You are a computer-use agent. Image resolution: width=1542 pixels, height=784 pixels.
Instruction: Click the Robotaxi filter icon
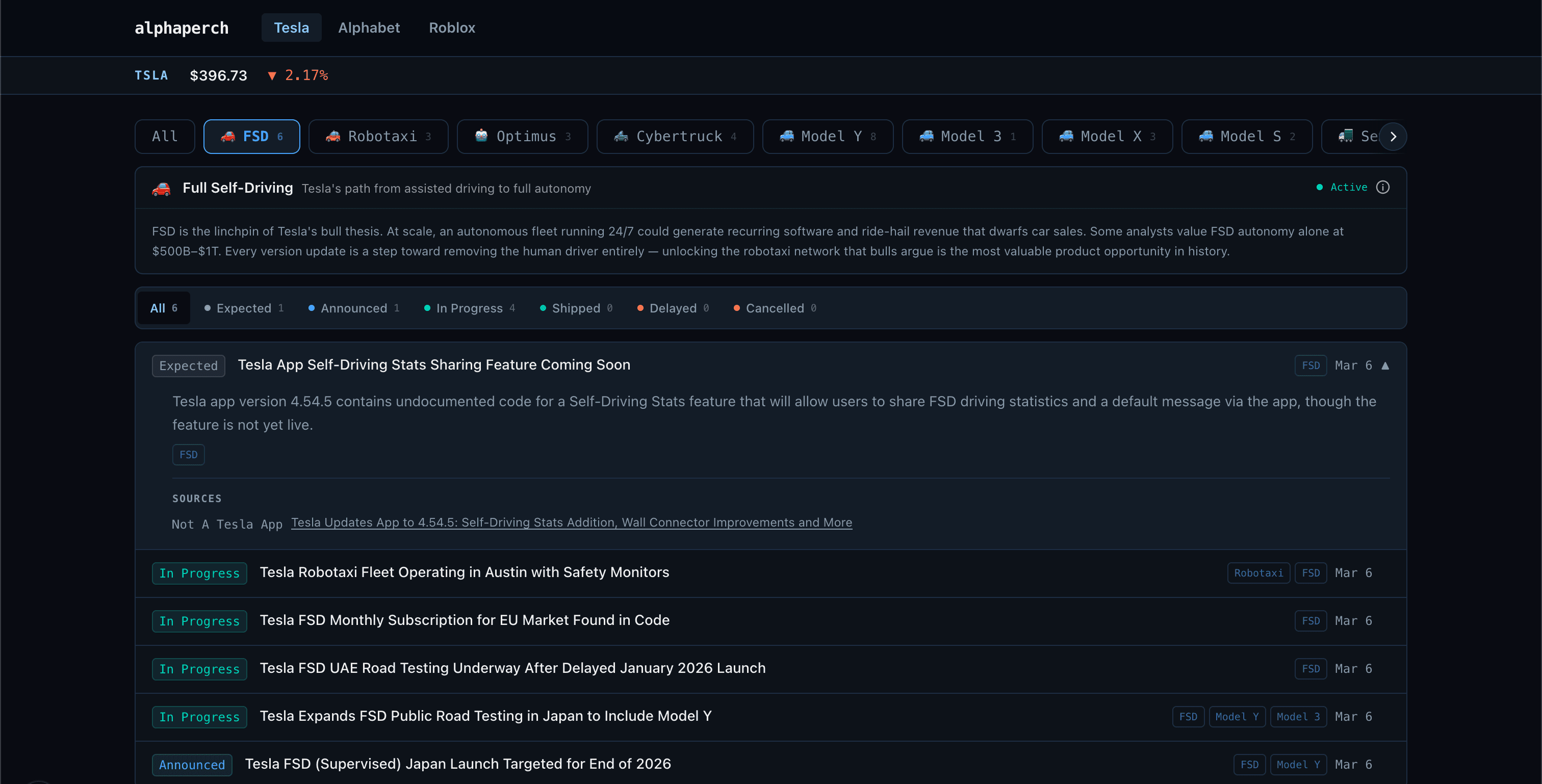333,137
